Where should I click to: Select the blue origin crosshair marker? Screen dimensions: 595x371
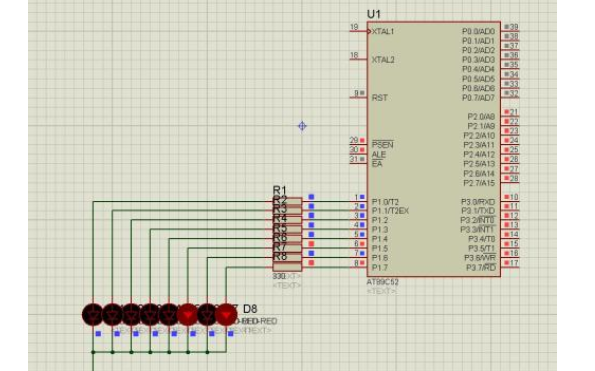[x=302, y=126]
